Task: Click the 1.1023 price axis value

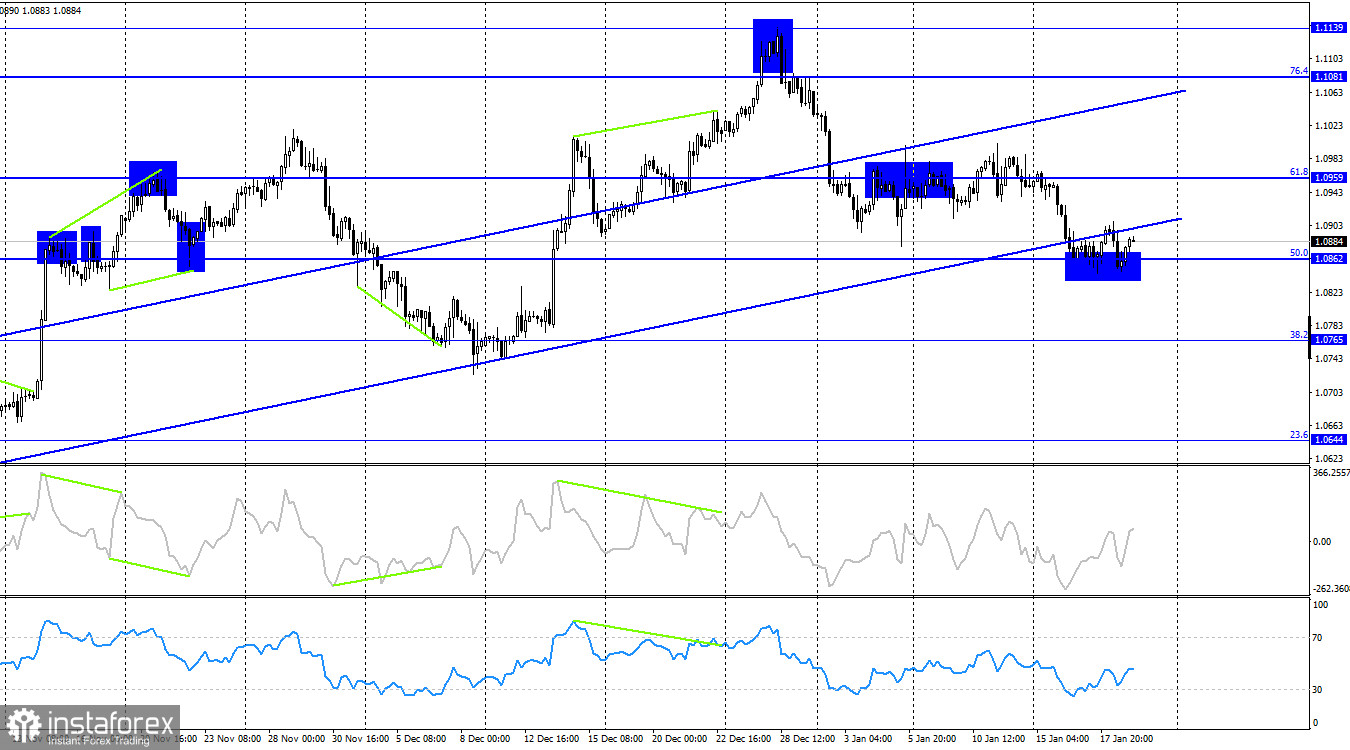Action: coord(1330,125)
